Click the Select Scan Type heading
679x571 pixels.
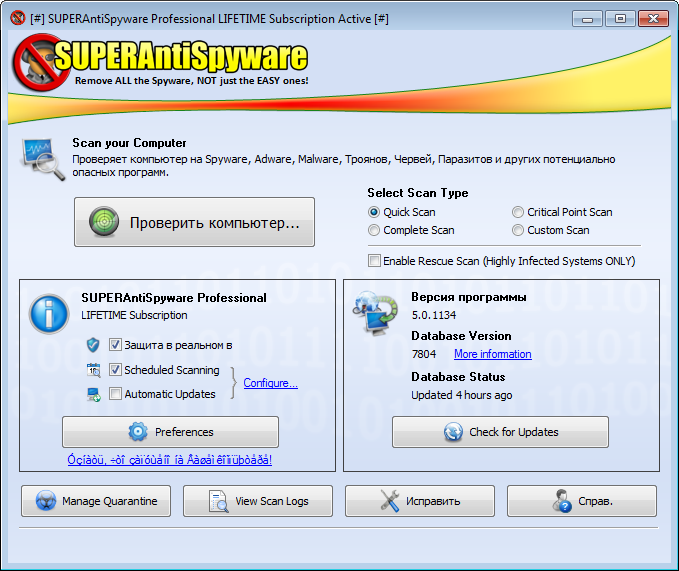click(417, 193)
